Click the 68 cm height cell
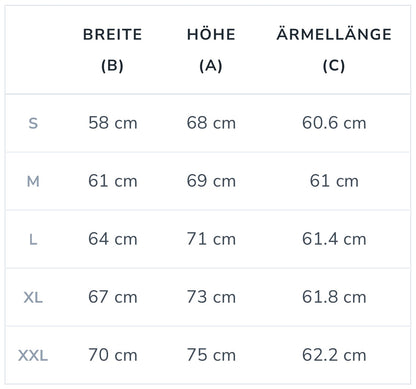416x389 pixels. coord(211,123)
